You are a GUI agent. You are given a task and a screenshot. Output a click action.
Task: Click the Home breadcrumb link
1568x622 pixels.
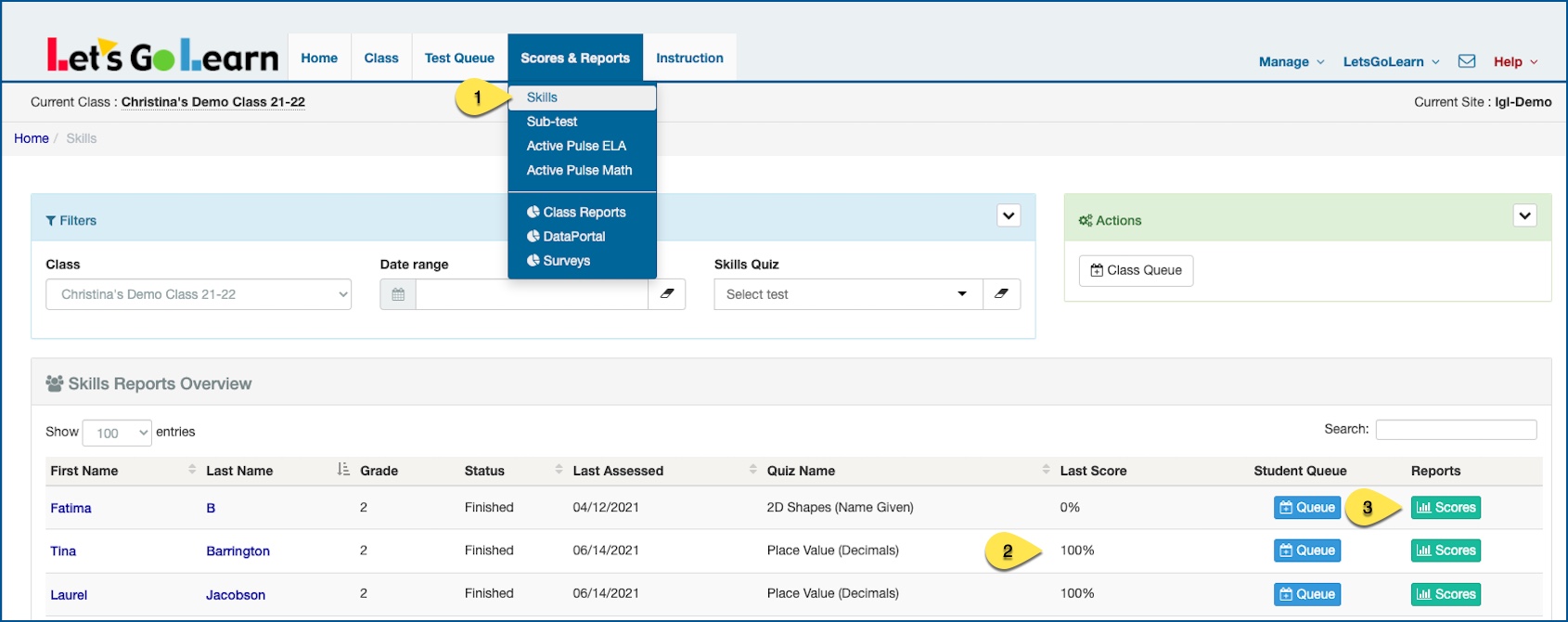32,138
